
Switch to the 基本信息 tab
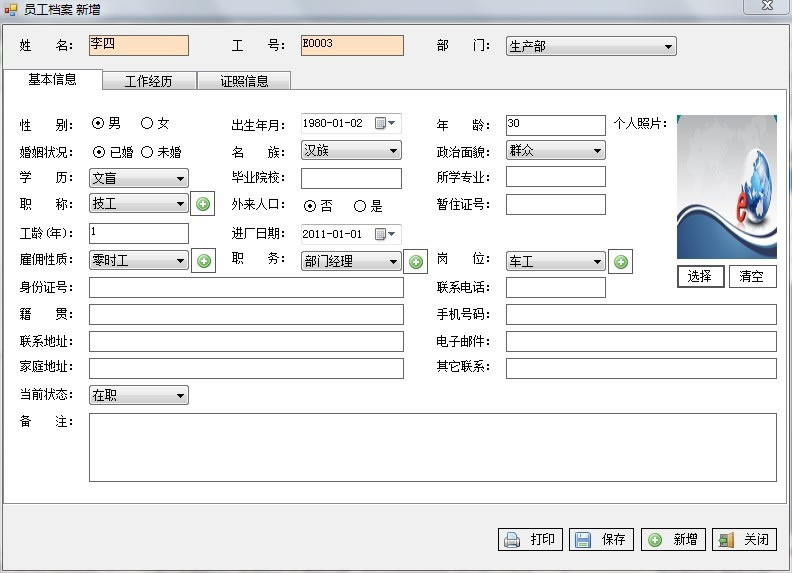click(x=53, y=80)
